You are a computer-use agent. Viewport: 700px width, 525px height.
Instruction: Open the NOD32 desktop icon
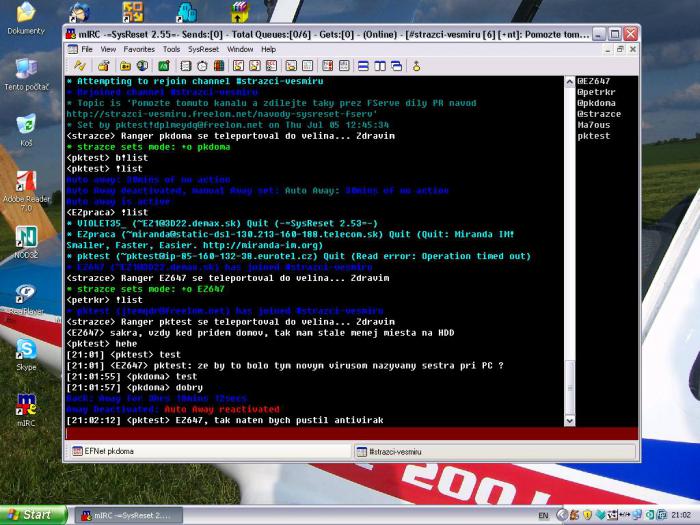click(x=26, y=242)
